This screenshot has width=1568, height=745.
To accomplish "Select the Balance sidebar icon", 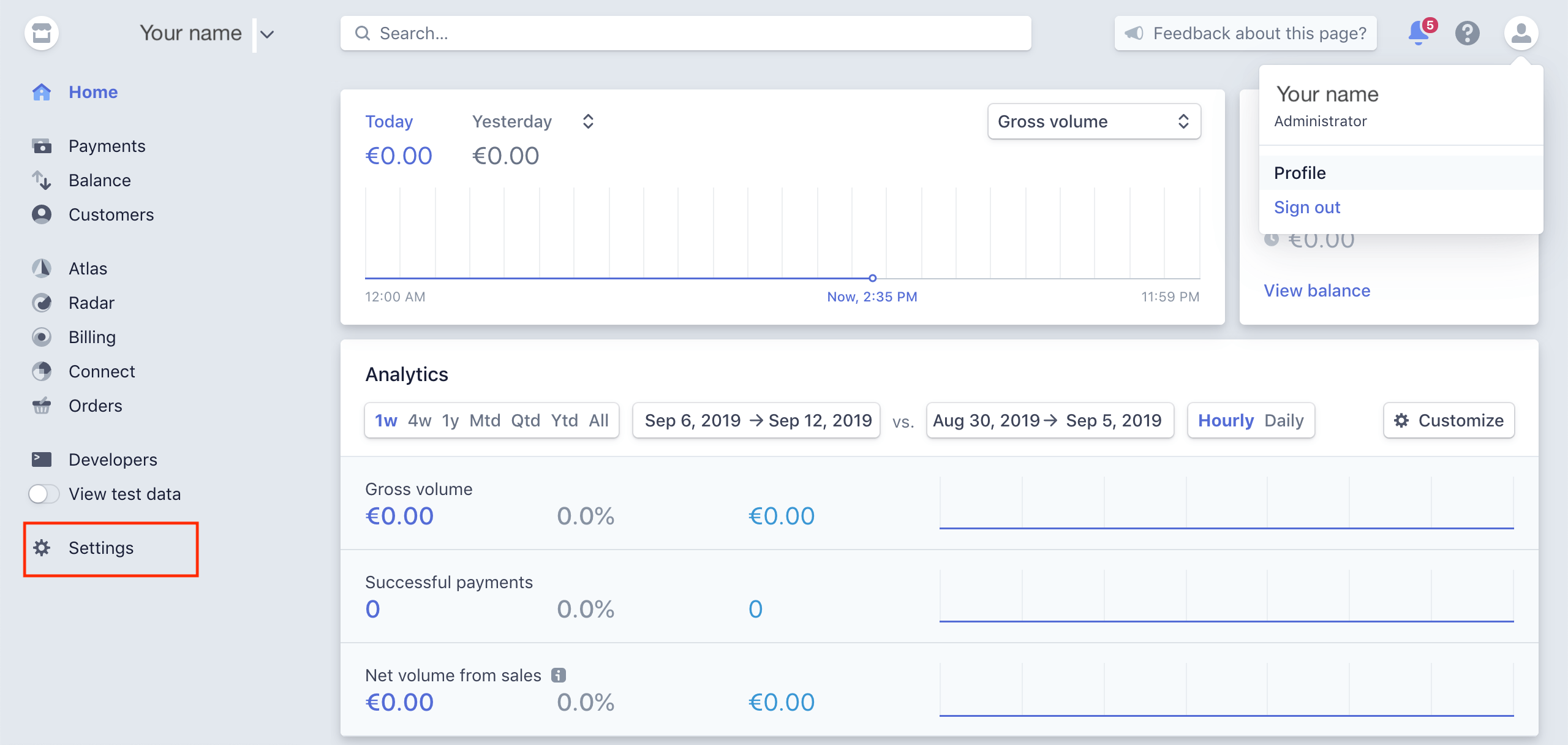I will coord(42,180).
